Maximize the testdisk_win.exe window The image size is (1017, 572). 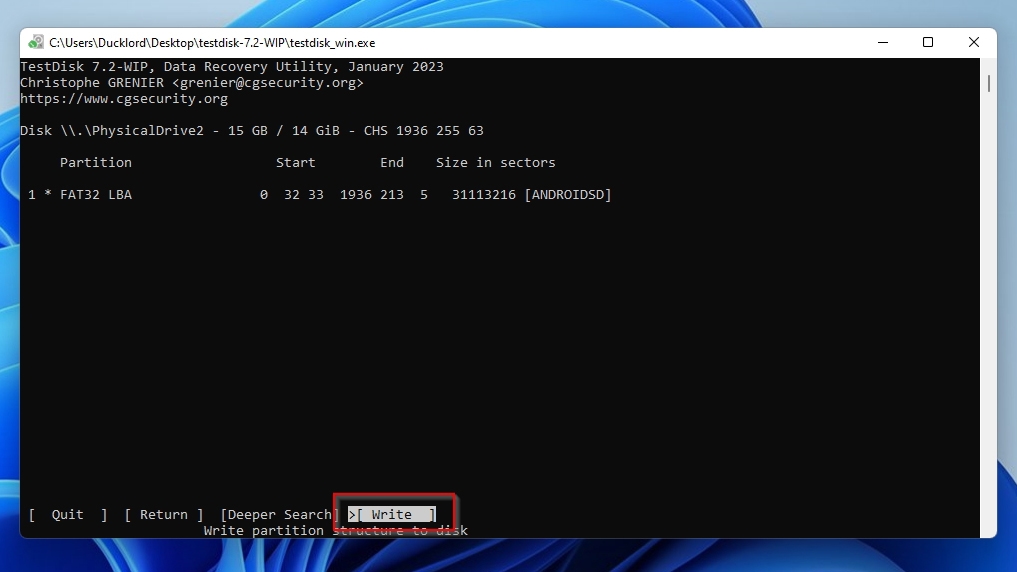(928, 42)
